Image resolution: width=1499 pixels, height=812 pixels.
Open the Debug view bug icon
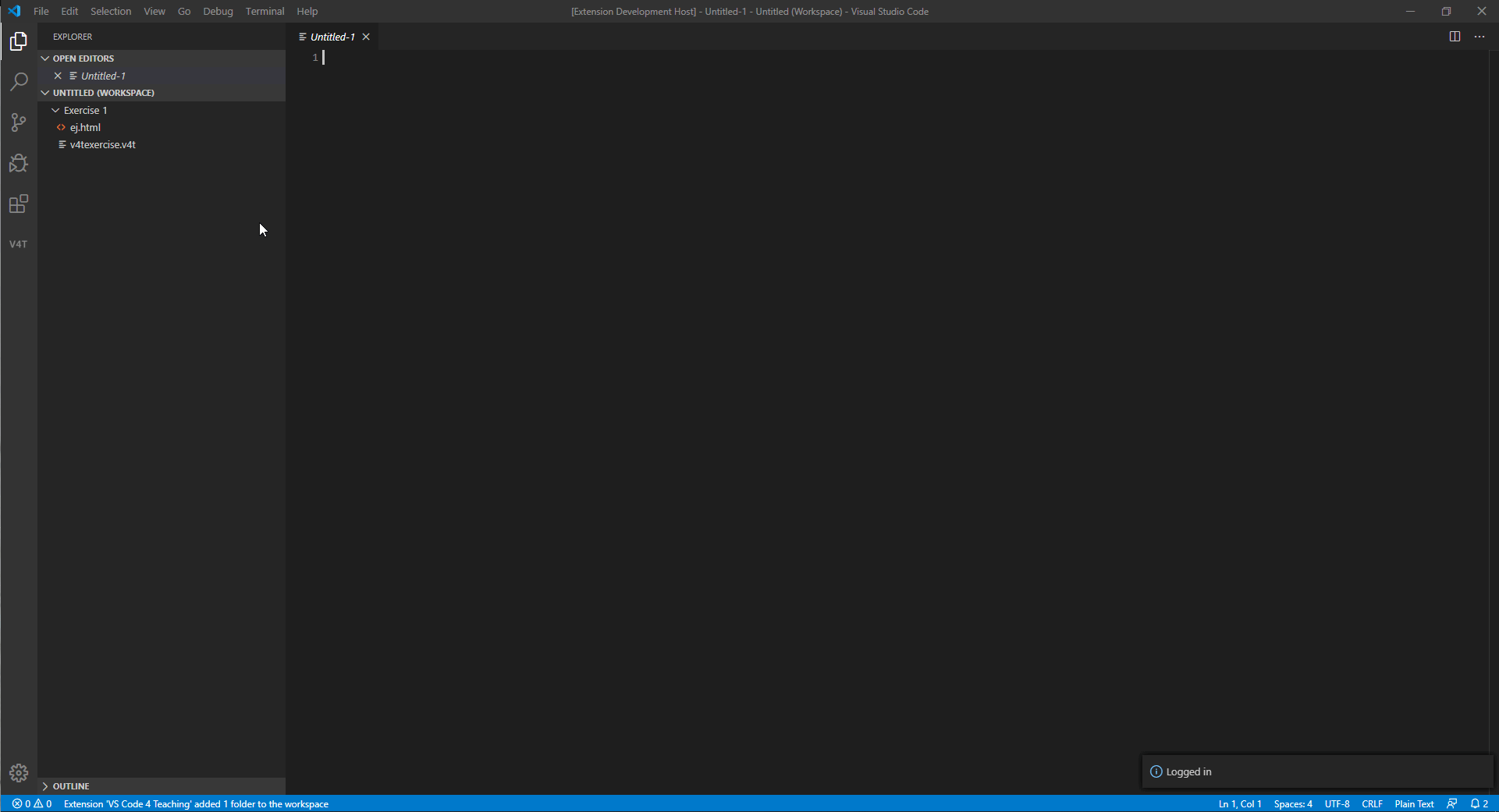pos(19,163)
